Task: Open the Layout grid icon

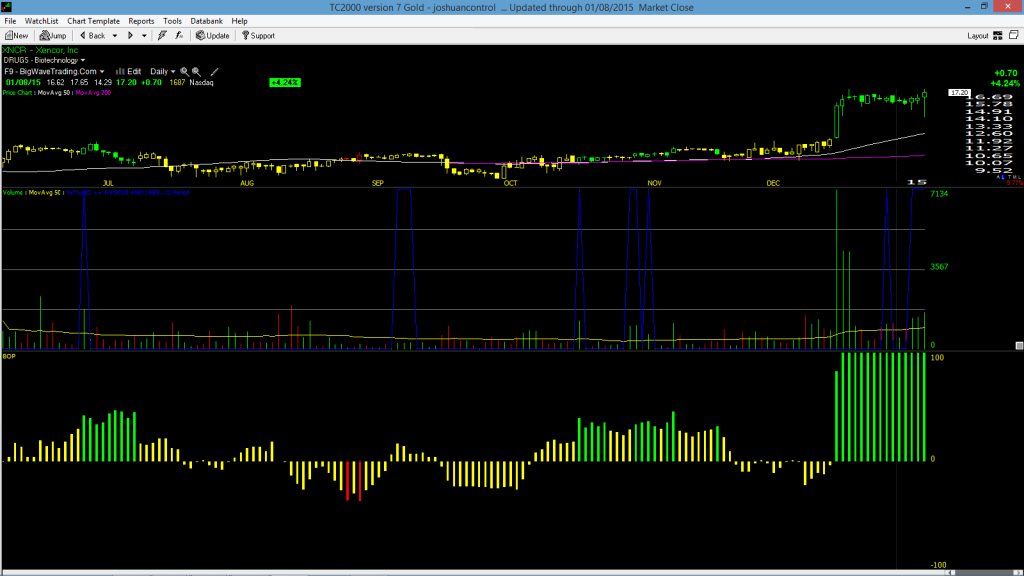Action: 998,36
